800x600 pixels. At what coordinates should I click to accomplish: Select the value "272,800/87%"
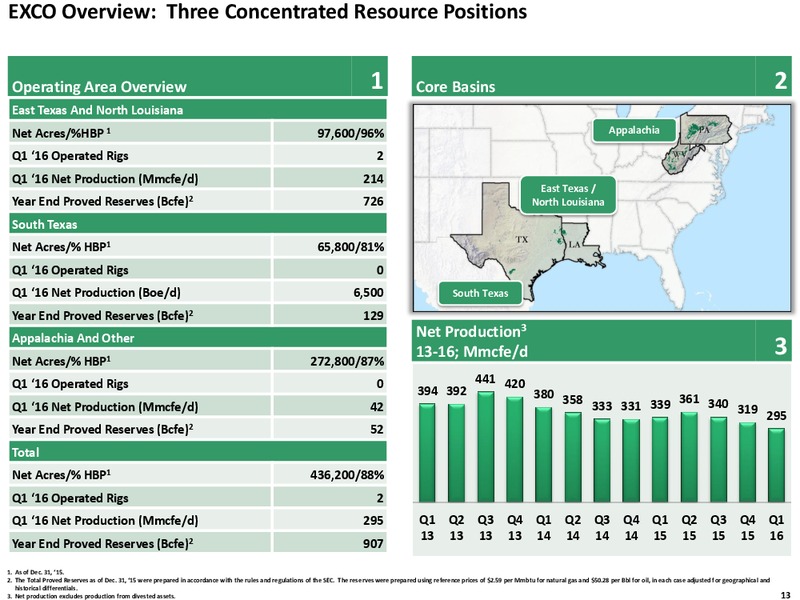pyautogui.click(x=347, y=362)
